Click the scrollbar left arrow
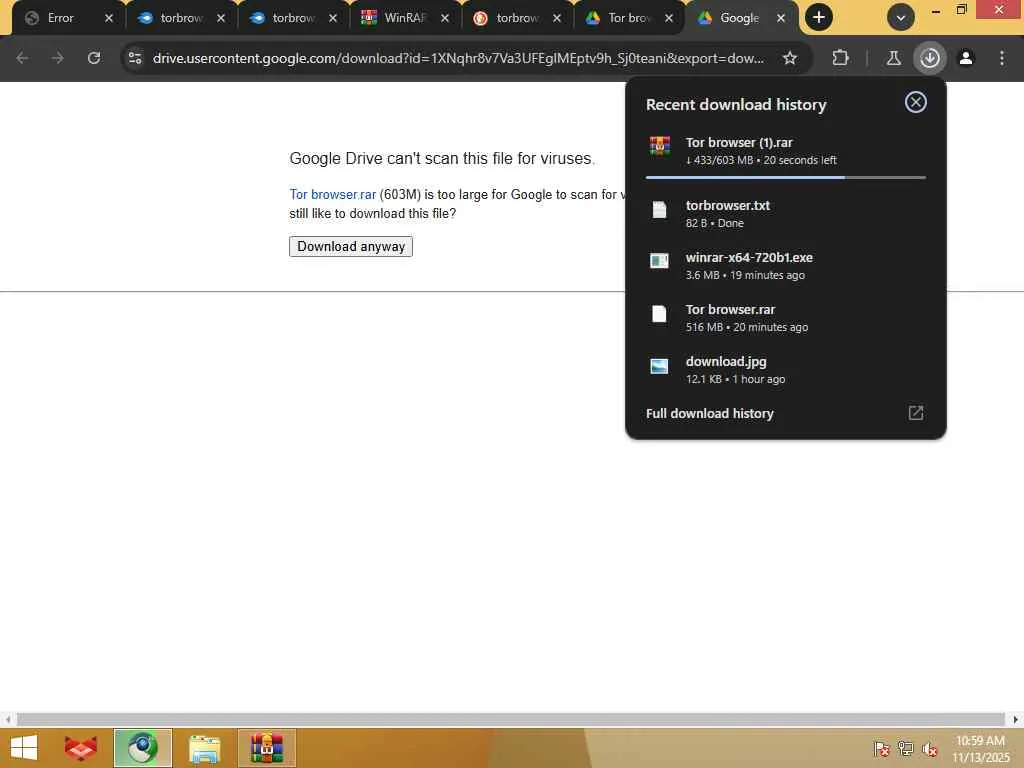The height and width of the screenshot is (768, 1024). [7, 720]
